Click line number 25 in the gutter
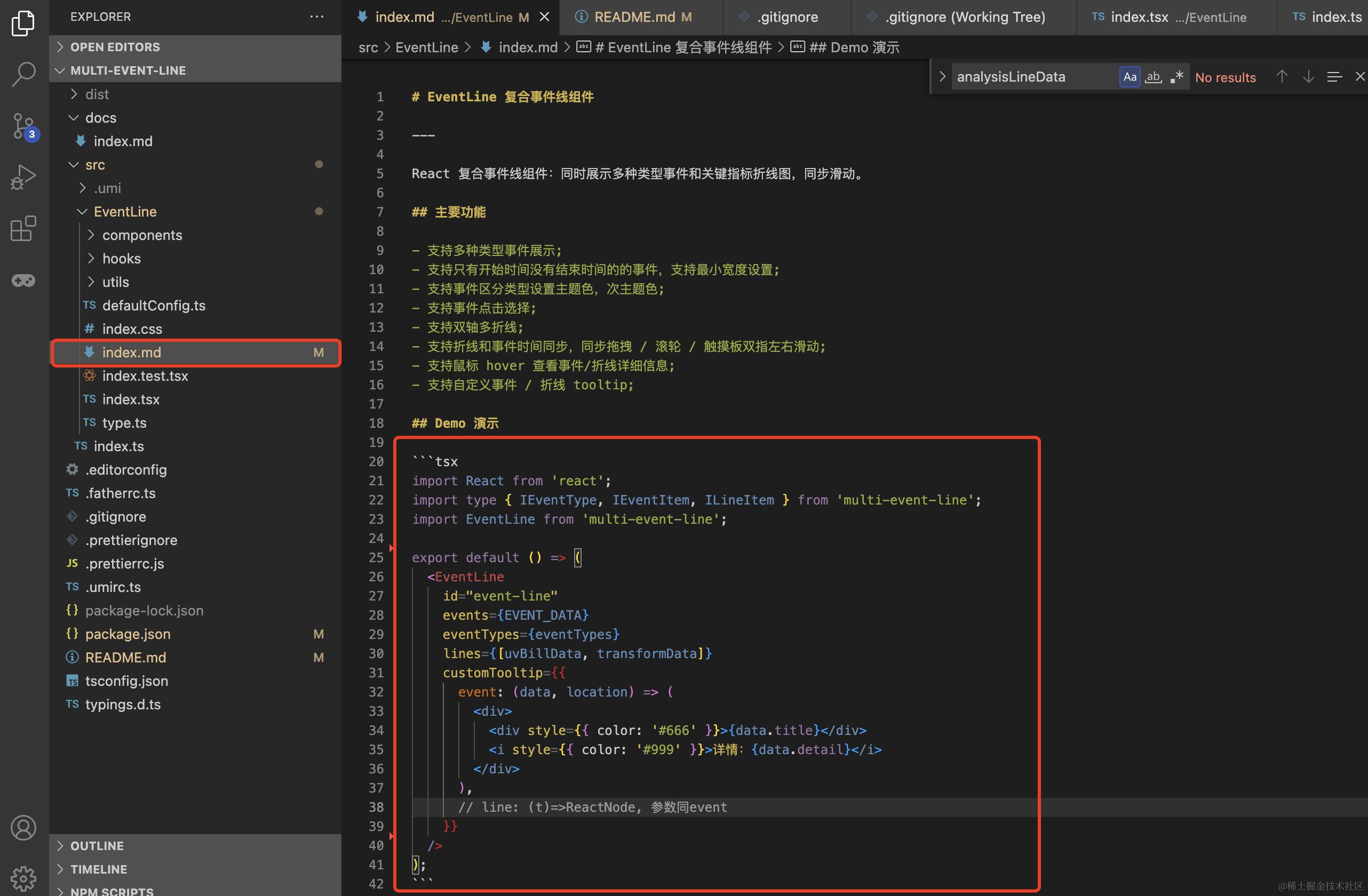The width and height of the screenshot is (1368, 896). coord(376,557)
